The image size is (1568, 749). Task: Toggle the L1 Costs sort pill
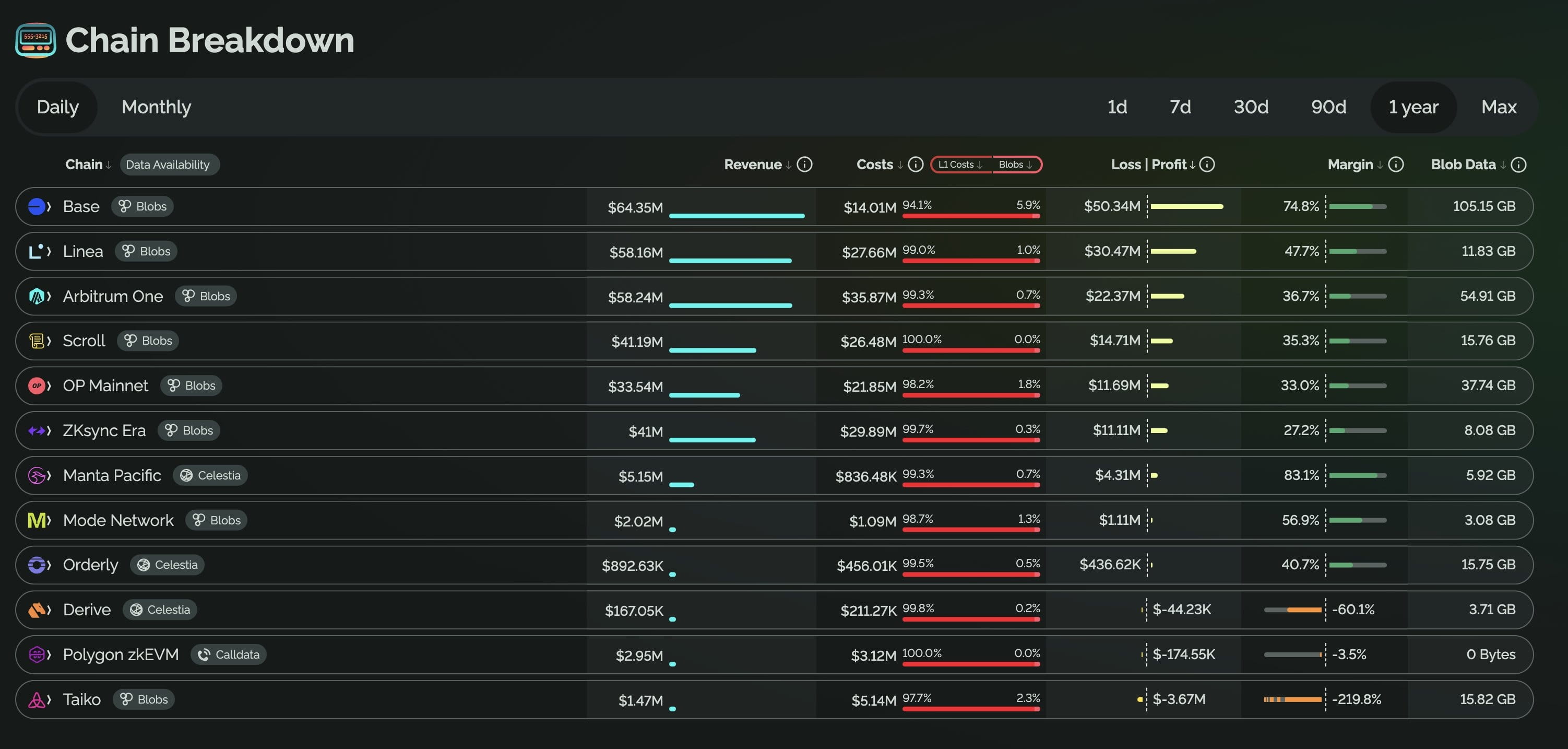960,165
